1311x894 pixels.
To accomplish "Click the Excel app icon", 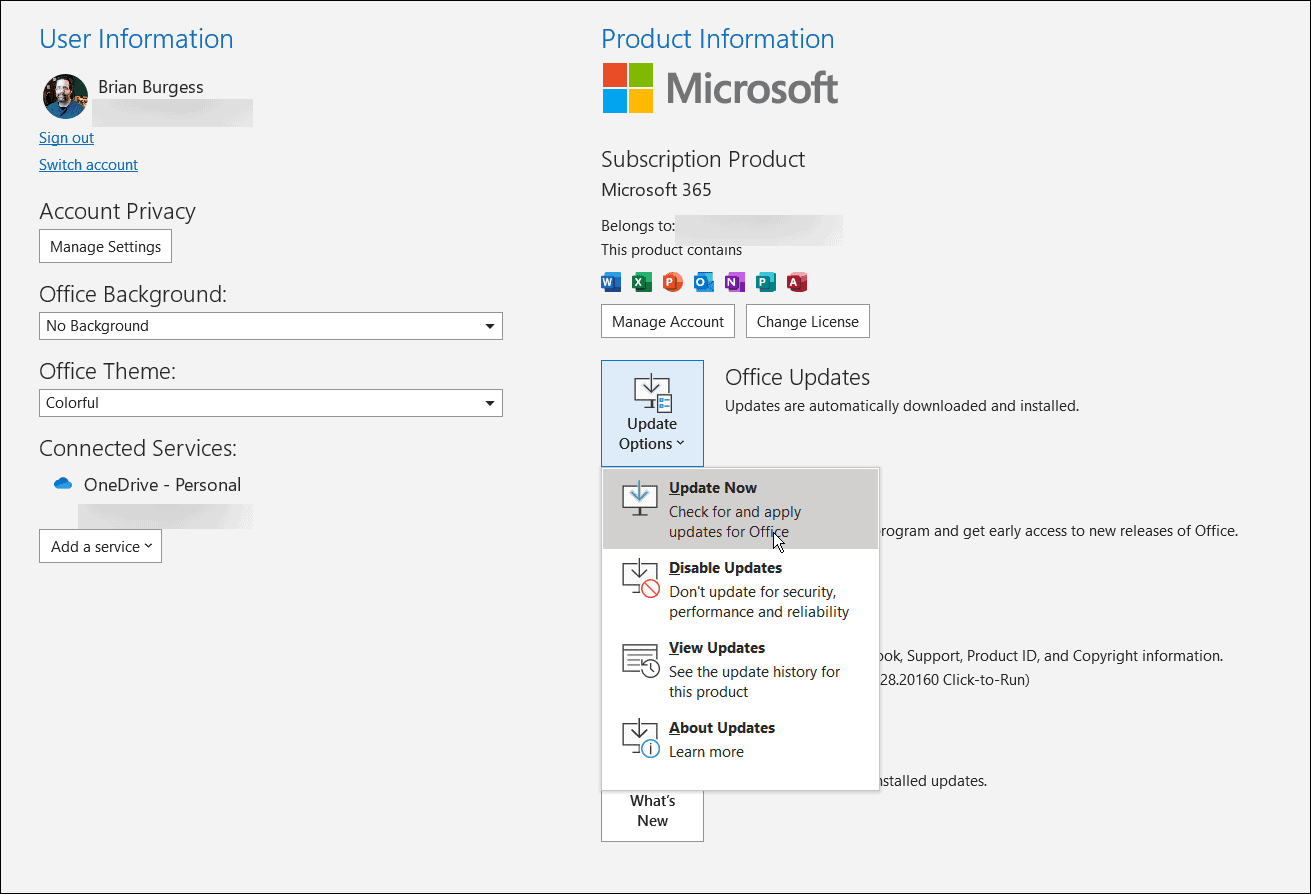I will point(641,281).
